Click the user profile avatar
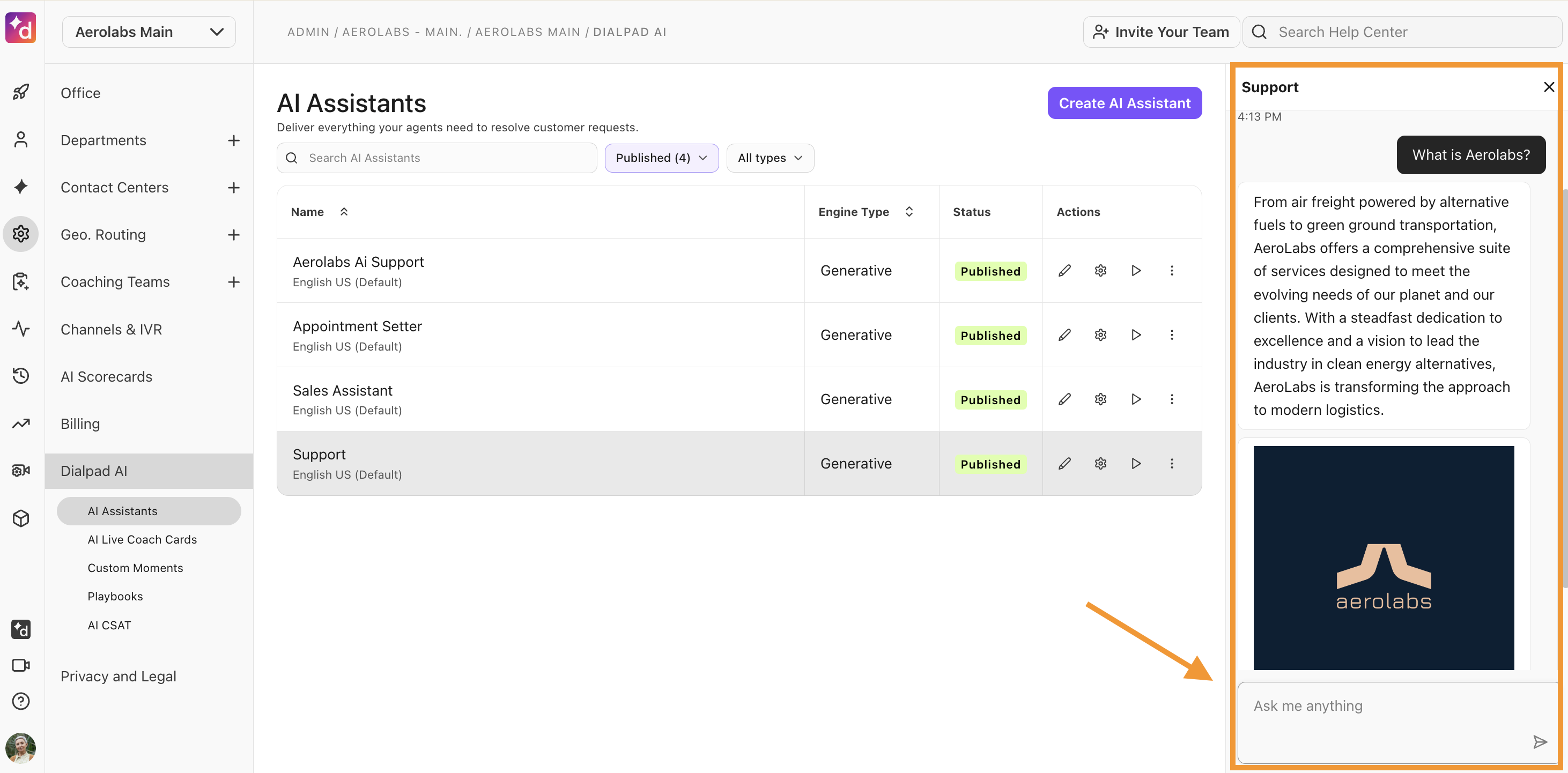Image resolution: width=1568 pixels, height=773 pixels. tap(21, 747)
